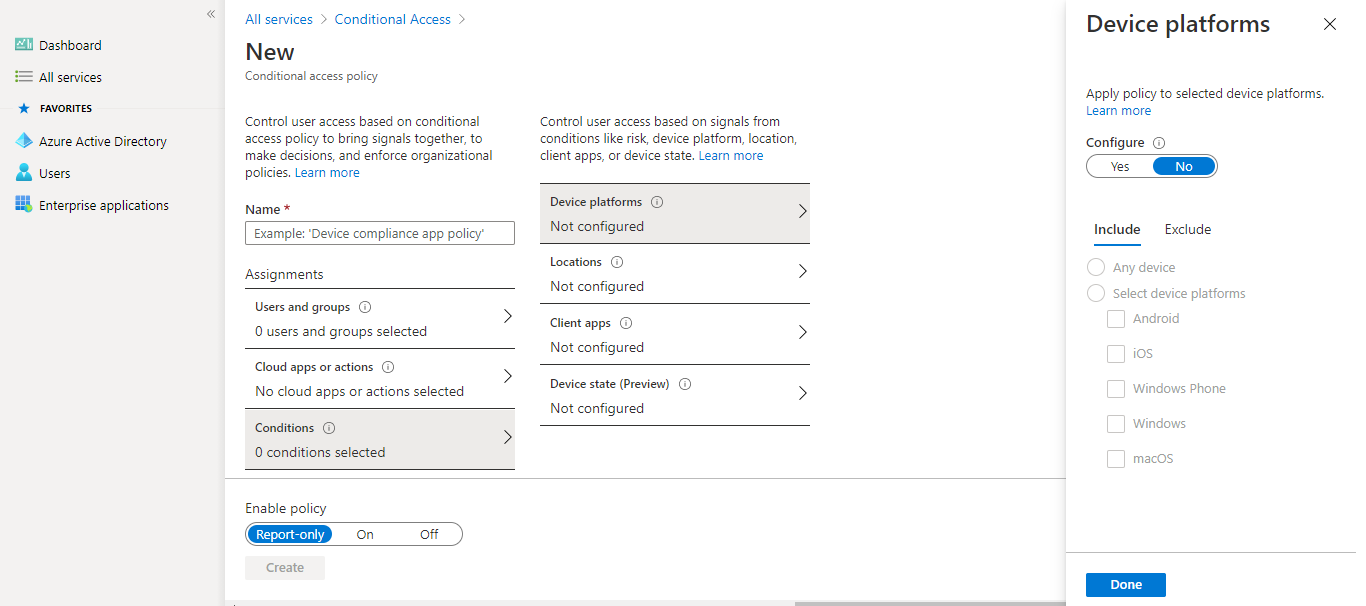Check the macOS platform checkbox
The height and width of the screenshot is (606, 1366).
tap(1116, 459)
